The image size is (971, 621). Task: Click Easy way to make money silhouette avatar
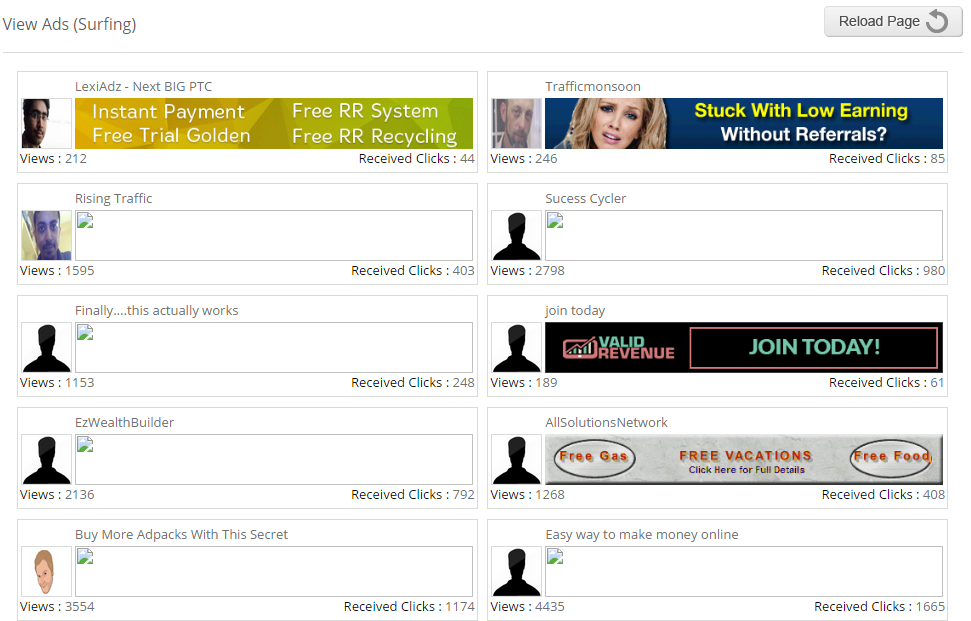point(516,571)
